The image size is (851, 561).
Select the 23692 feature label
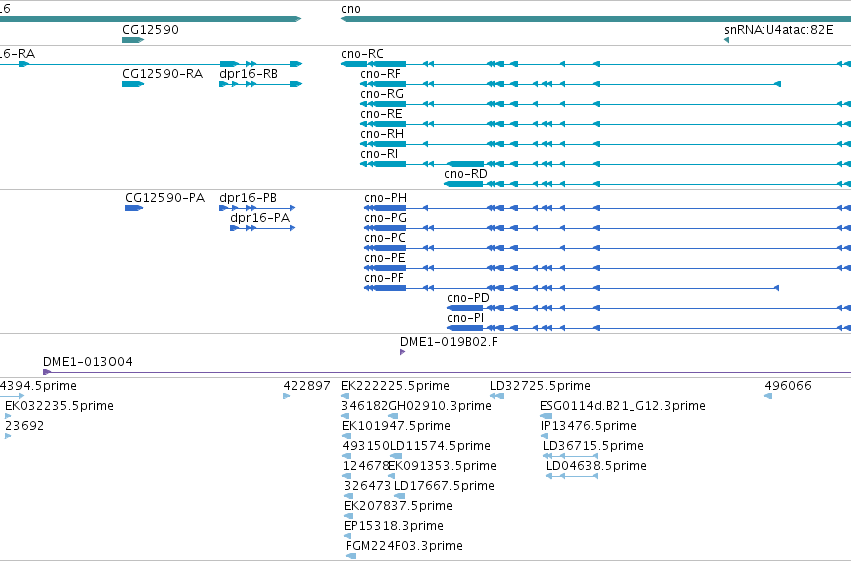[x=24, y=426]
